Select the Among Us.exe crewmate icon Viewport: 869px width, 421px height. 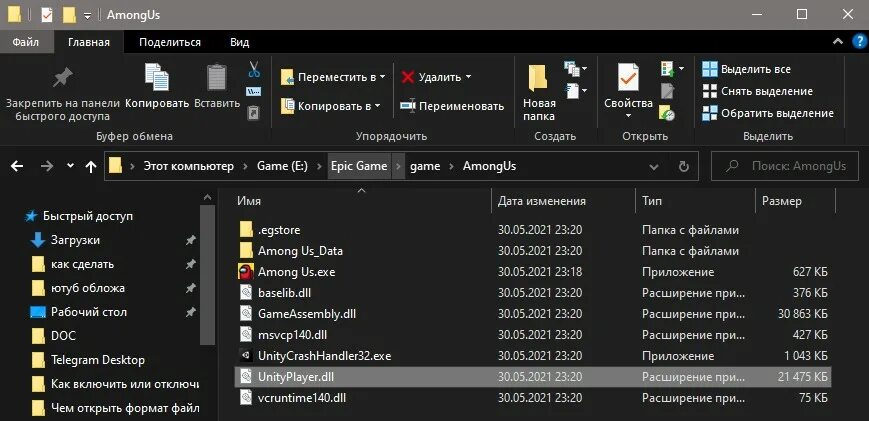[x=246, y=272]
